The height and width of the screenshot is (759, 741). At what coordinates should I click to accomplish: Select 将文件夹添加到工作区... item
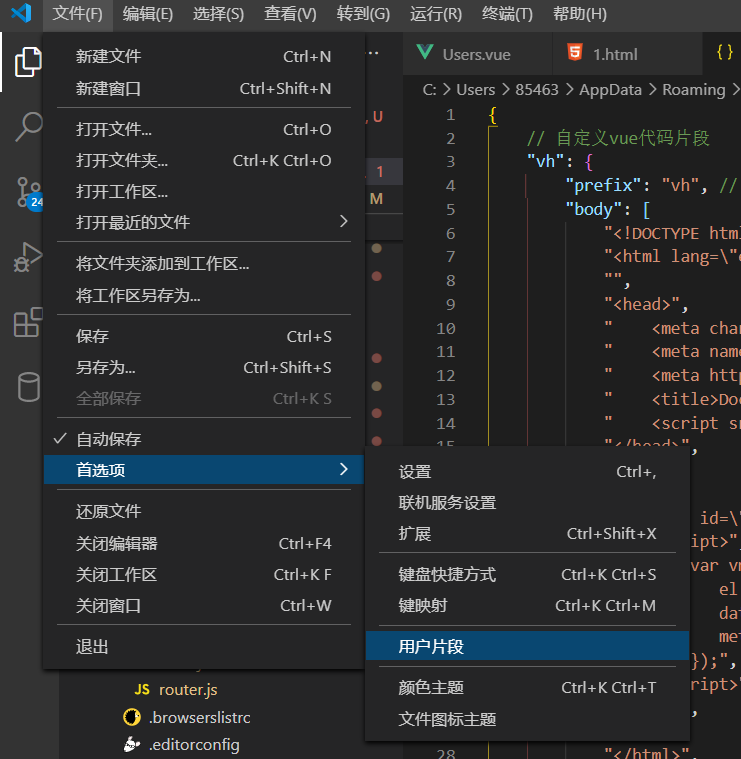point(203,264)
